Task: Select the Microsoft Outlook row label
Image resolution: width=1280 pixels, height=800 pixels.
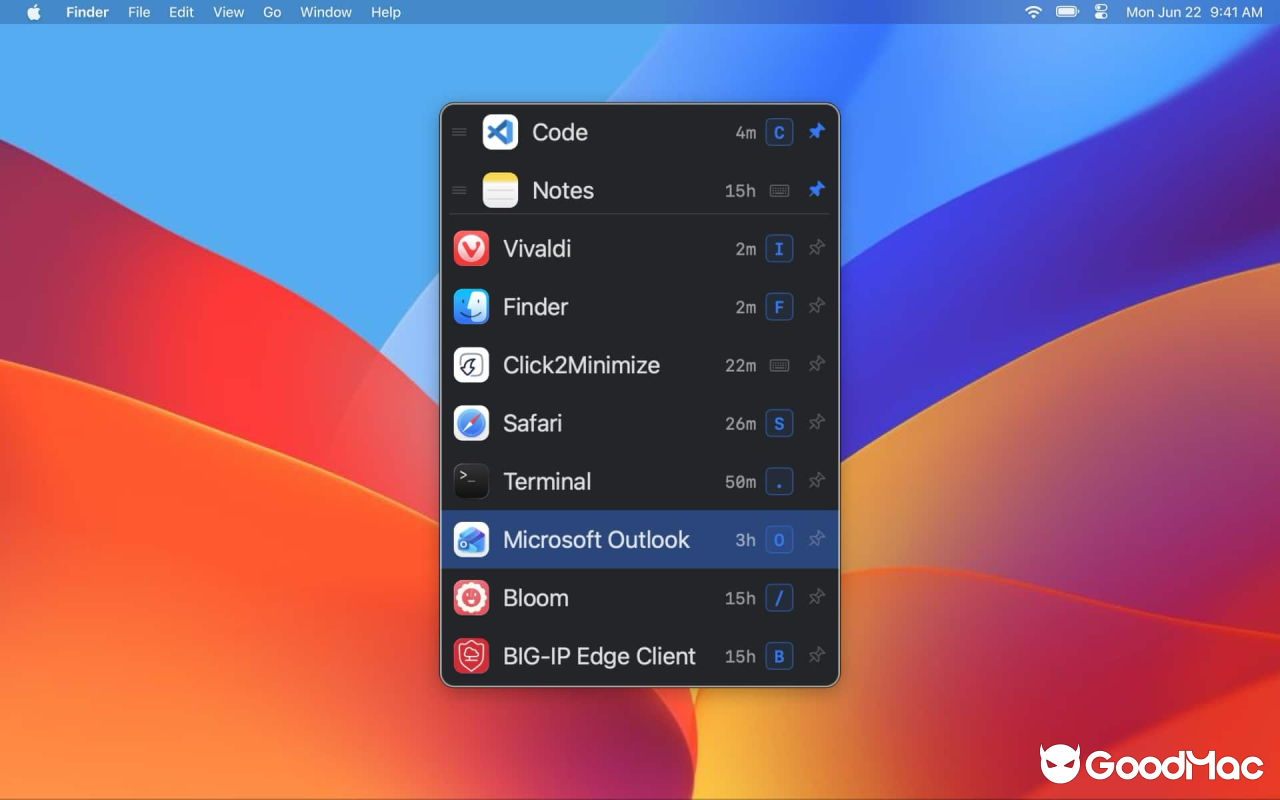Action: click(596, 540)
